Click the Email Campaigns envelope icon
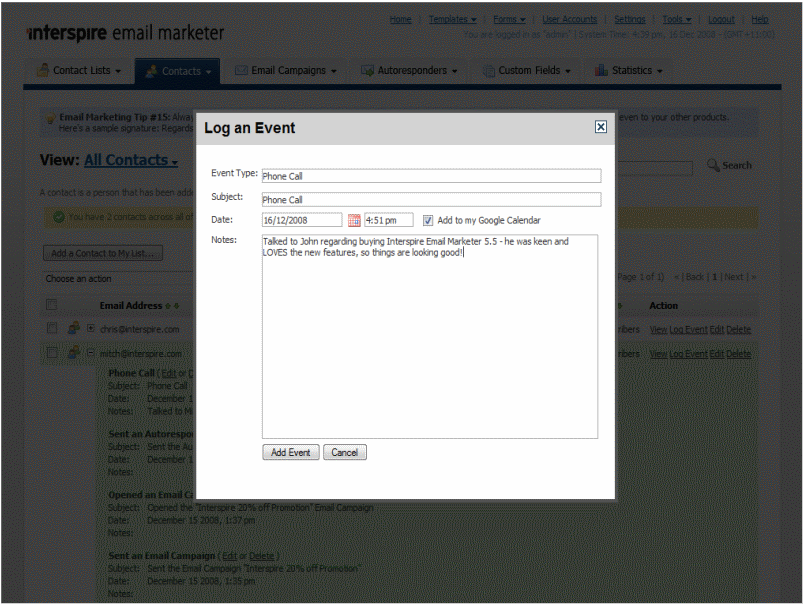 pyautogui.click(x=242, y=70)
